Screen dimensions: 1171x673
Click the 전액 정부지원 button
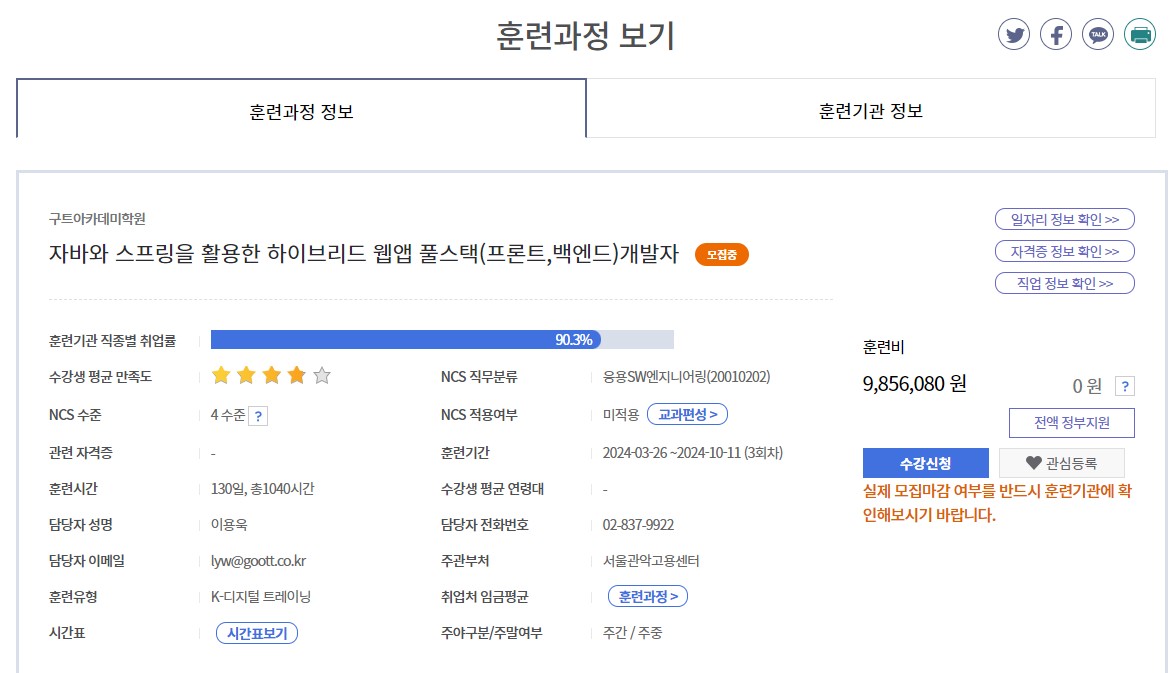click(1072, 423)
